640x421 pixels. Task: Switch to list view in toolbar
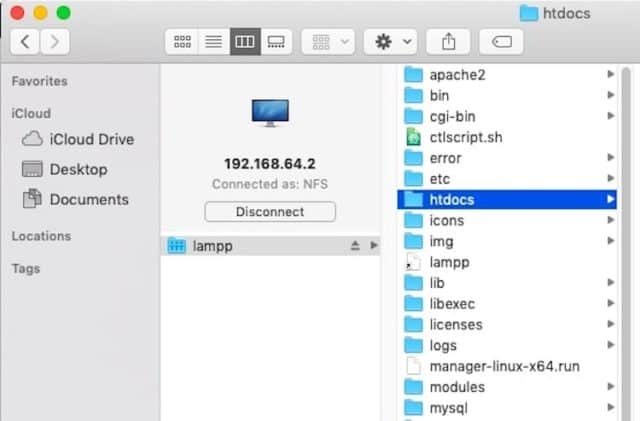212,41
